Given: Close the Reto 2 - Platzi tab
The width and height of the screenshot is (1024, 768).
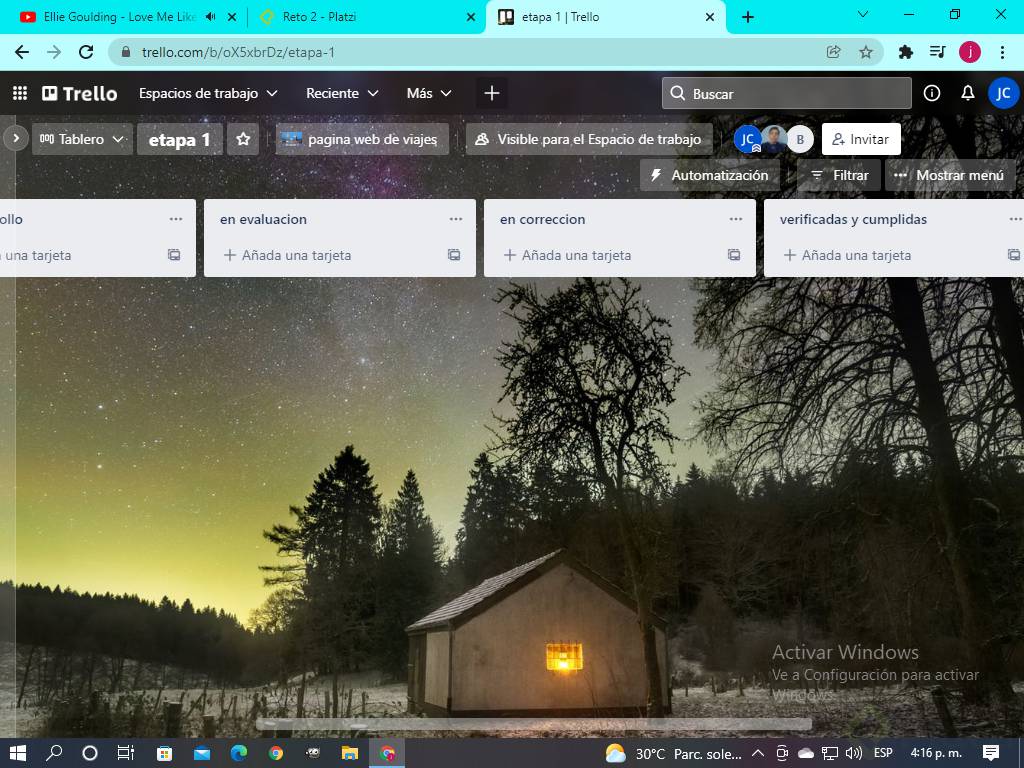Looking at the screenshot, I should [471, 18].
